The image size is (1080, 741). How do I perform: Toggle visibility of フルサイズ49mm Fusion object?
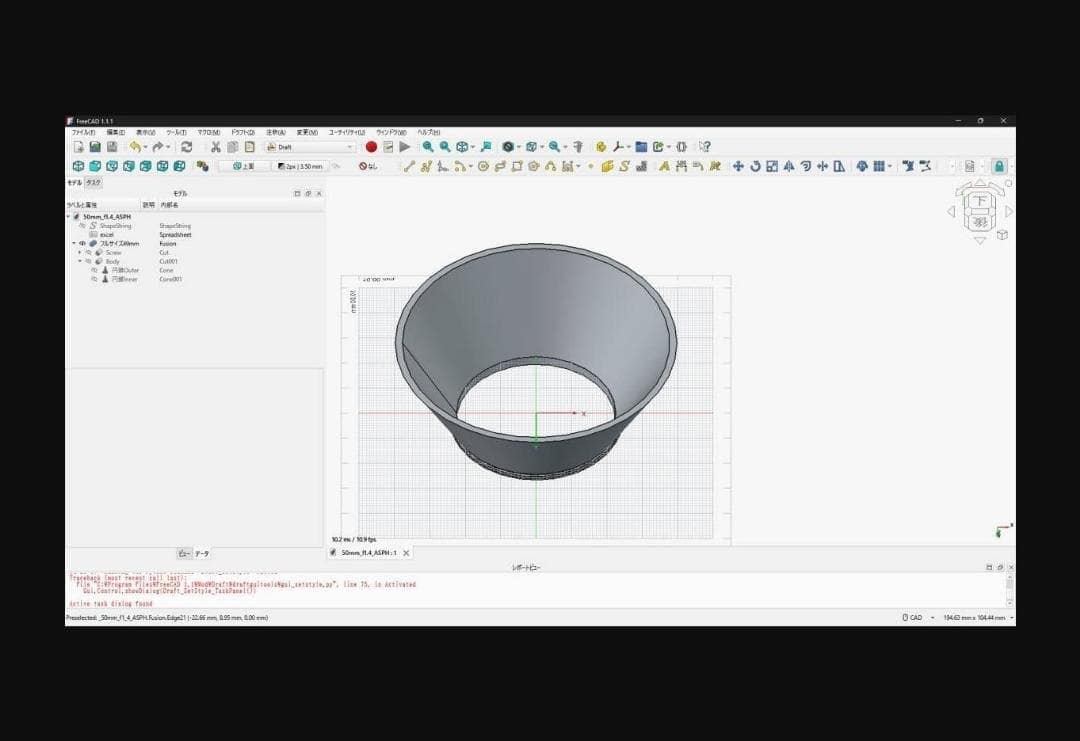83,244
